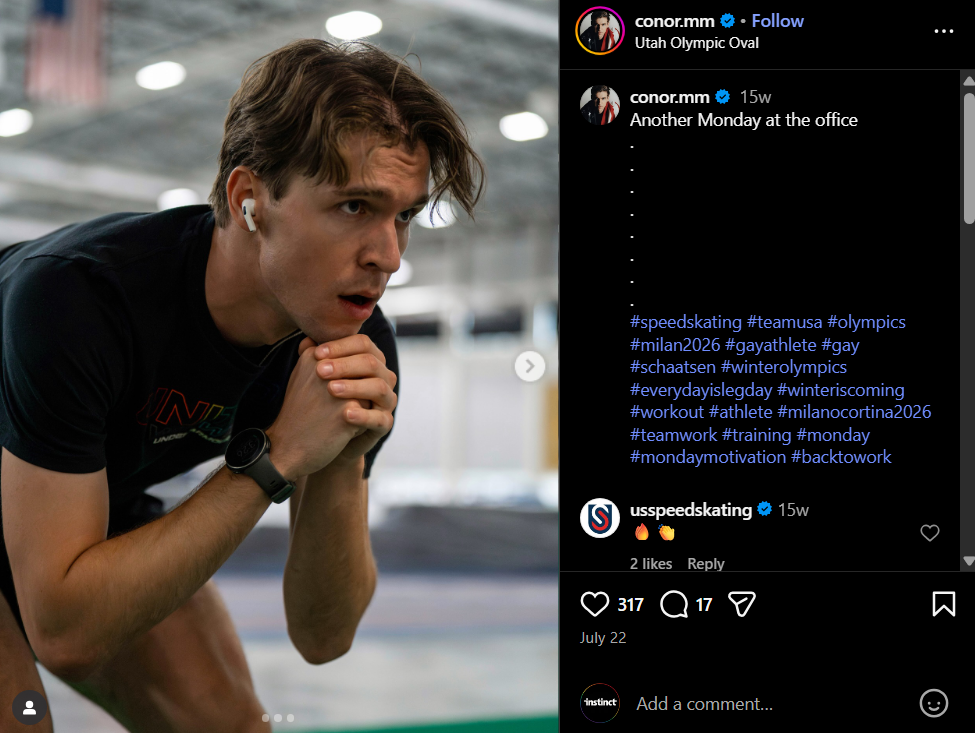Image resolution: width=975 pixels, height=733 pixels.
Task: Show tagged people in the photo
Action: tap(30, 707)
